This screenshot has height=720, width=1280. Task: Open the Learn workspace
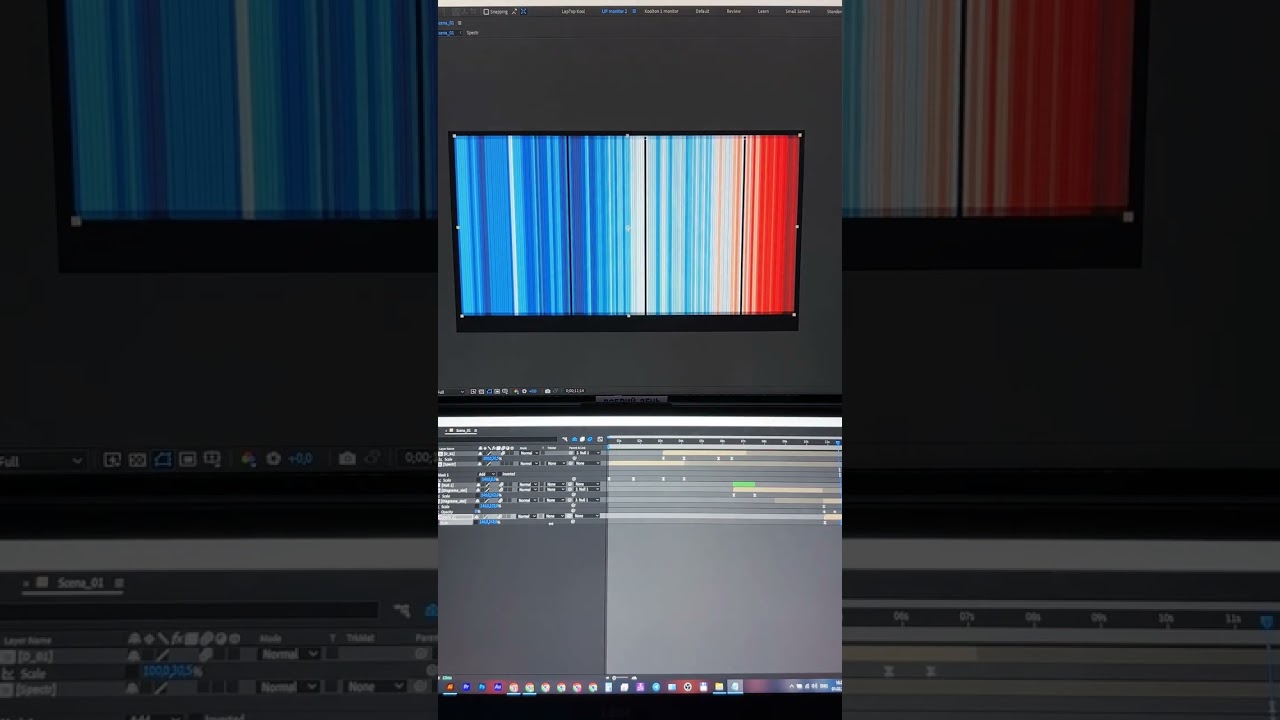(x=763, y=11)
